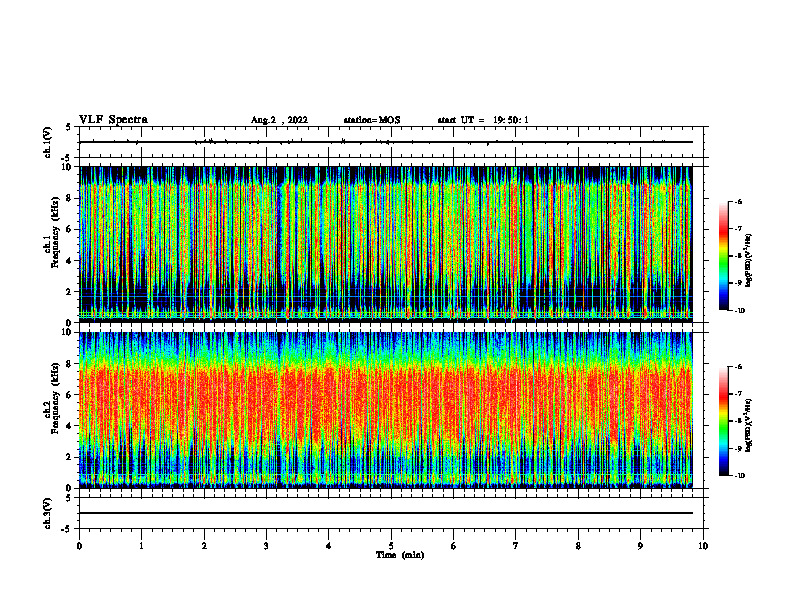This screenshot has height=612, width=792.
Task: Click time axis tick label "5"
Action: click(x=391, y=546)
